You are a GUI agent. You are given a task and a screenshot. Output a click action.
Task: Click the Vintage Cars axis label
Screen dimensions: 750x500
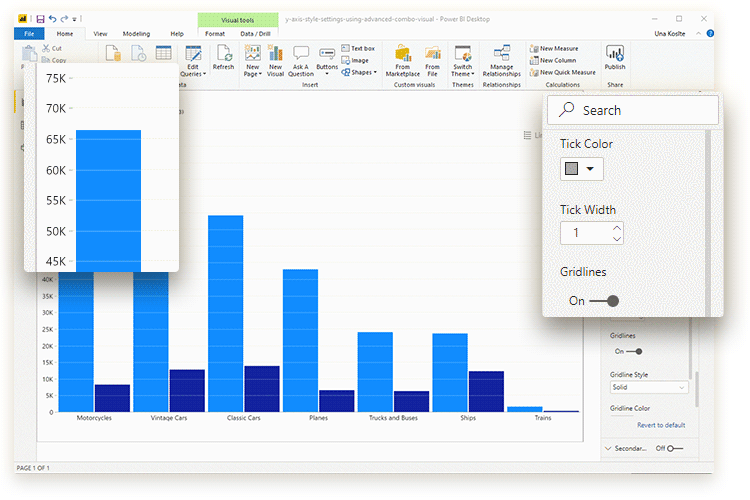(169, 418)
